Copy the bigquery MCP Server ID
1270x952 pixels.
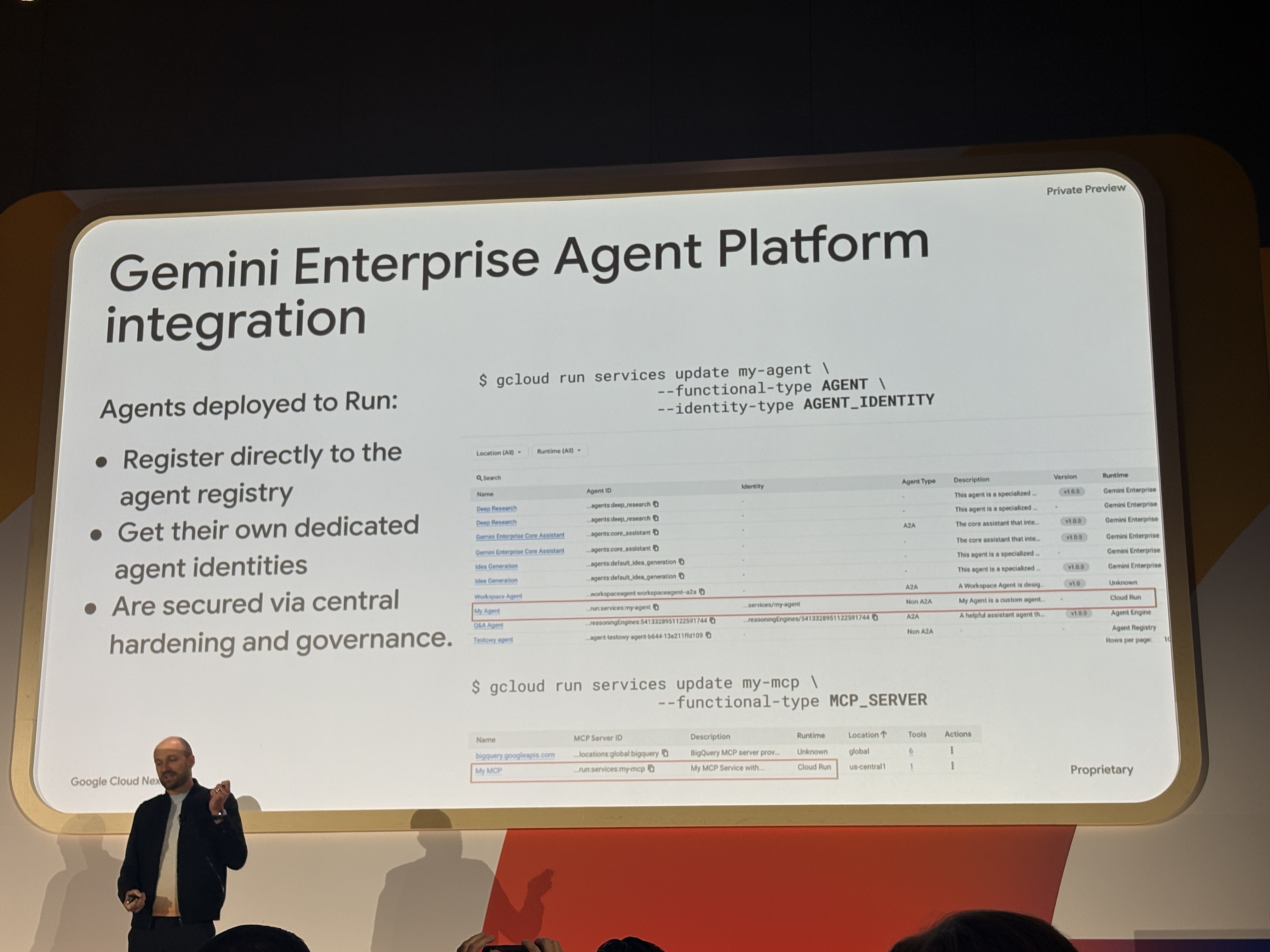665,753
